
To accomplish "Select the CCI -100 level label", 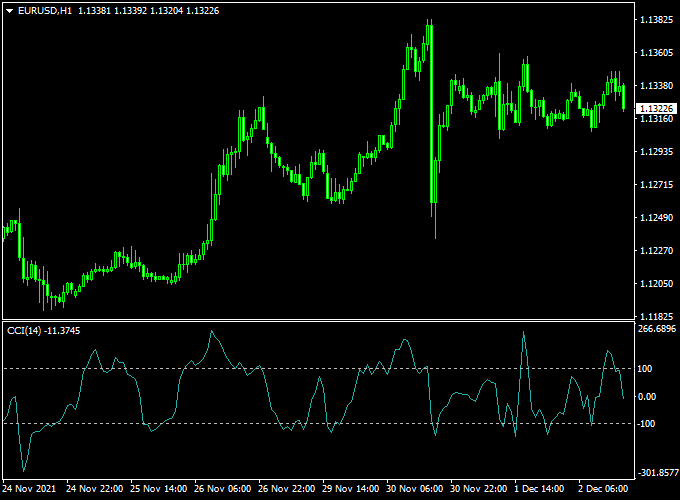I will click(646, 424).
